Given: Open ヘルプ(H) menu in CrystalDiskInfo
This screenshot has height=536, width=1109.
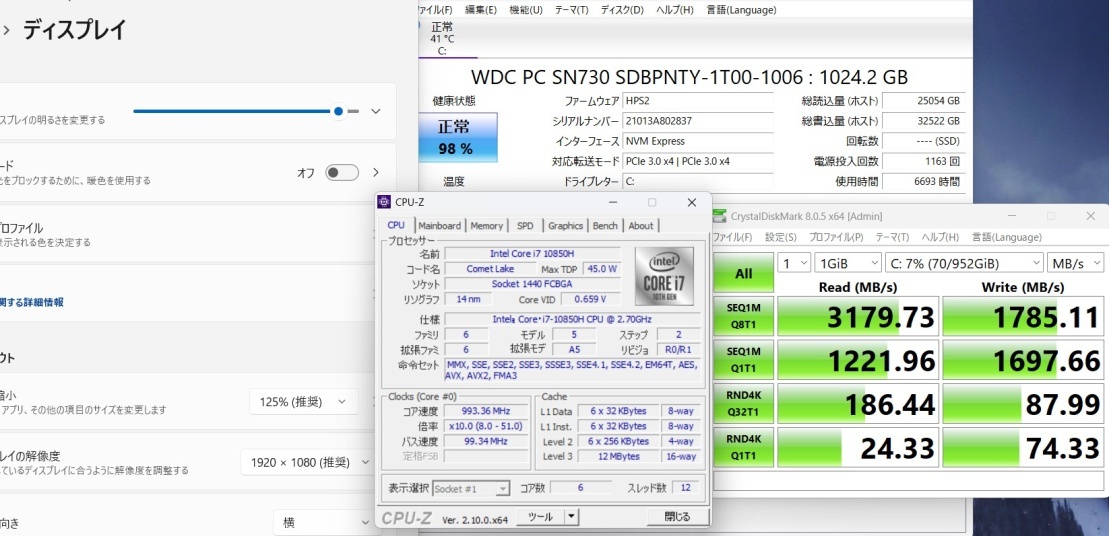Looking at the screenshot, I should coord(676,10).
